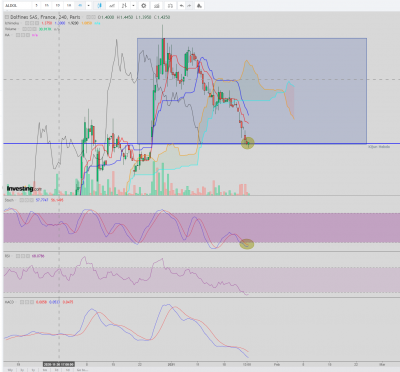The width and height of the screenshot is (400, 372).
Task: Remove the MACD indicator
Action: [x=32, y=302]
